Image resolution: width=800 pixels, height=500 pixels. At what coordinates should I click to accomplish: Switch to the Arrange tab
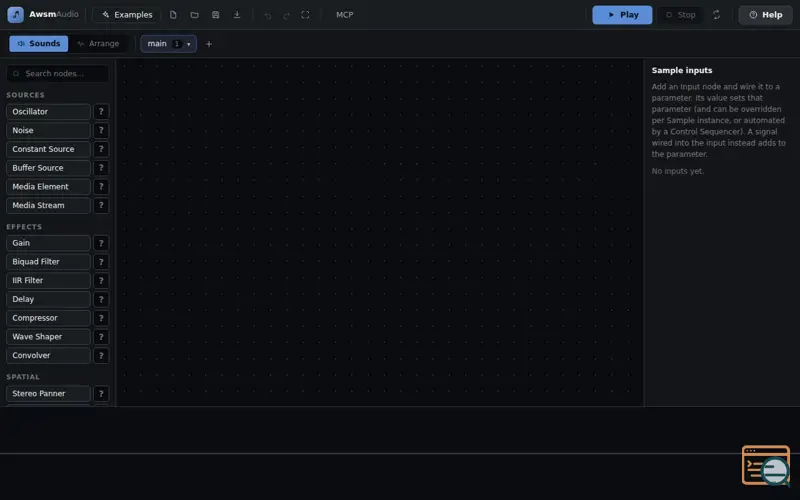[98, 43]
